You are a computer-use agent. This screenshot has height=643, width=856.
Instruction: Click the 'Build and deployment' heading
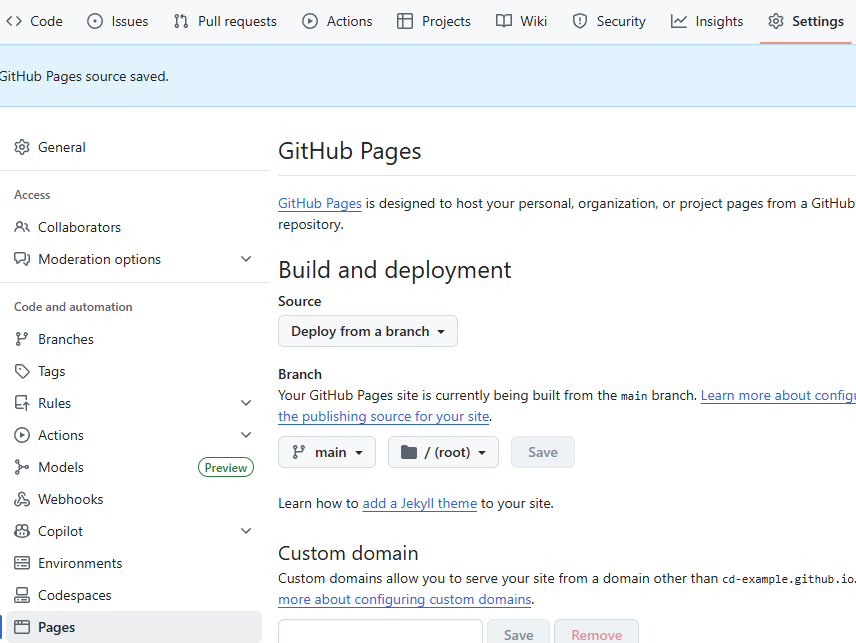pyautogui.click(x=395, y=270)
